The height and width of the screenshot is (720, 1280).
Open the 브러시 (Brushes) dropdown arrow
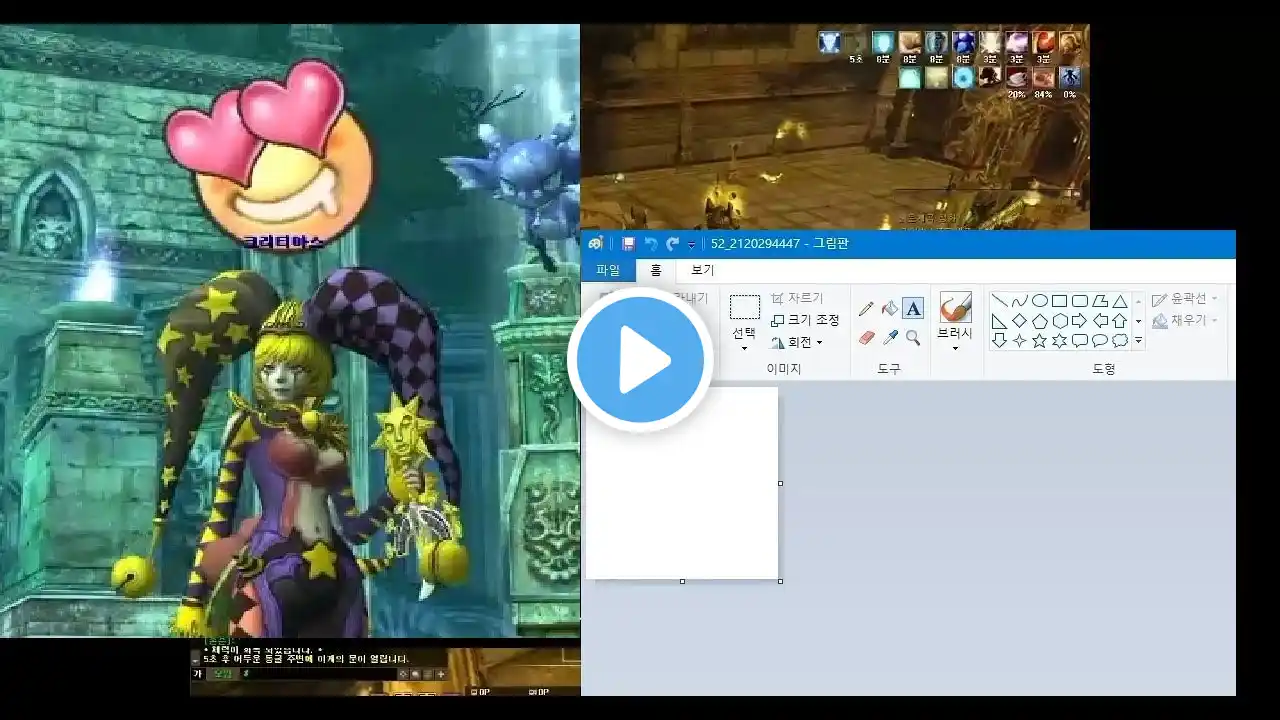tap(955, 348)
